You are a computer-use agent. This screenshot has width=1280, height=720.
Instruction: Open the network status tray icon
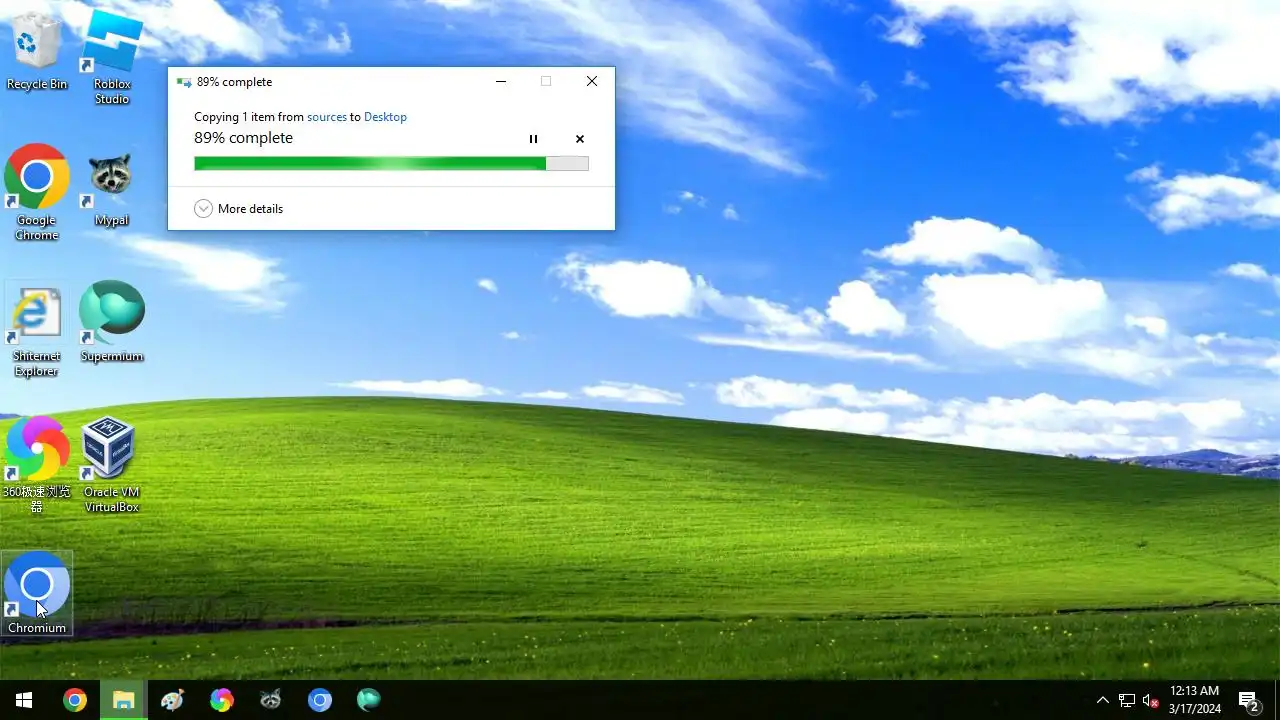click(1127, 701)
